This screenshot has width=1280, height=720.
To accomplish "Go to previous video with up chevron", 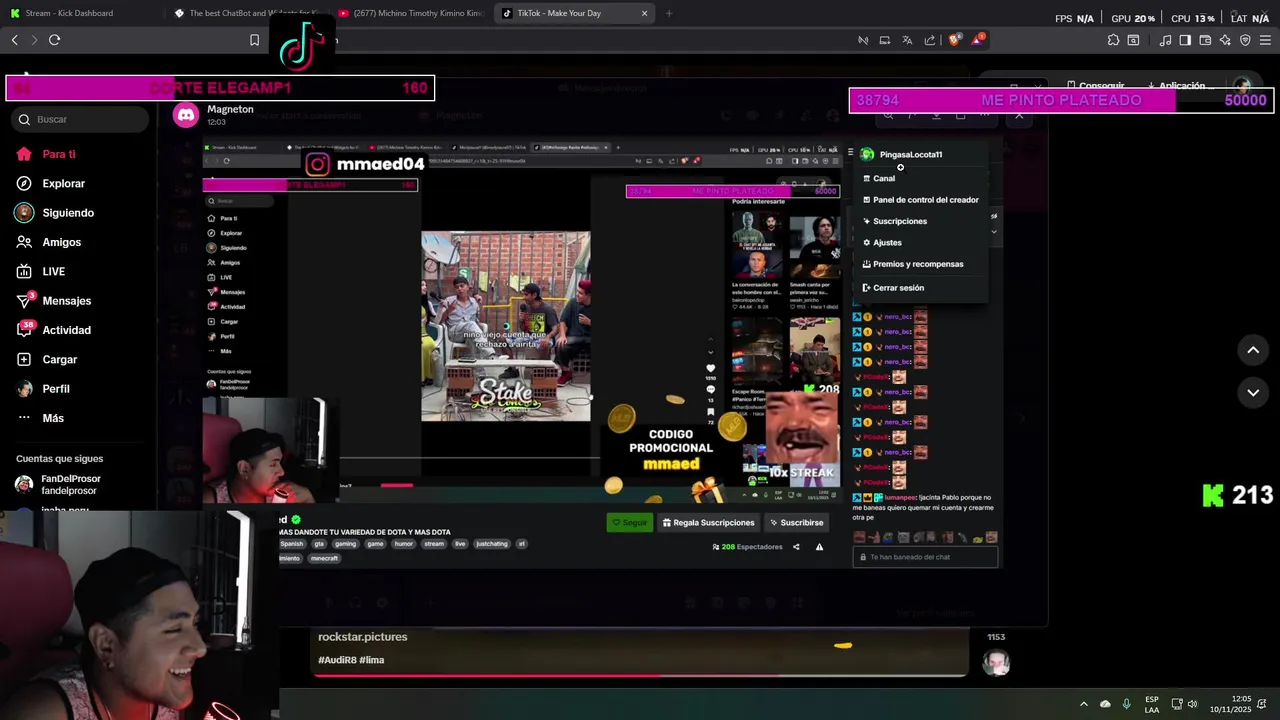I will (1253, 350).
